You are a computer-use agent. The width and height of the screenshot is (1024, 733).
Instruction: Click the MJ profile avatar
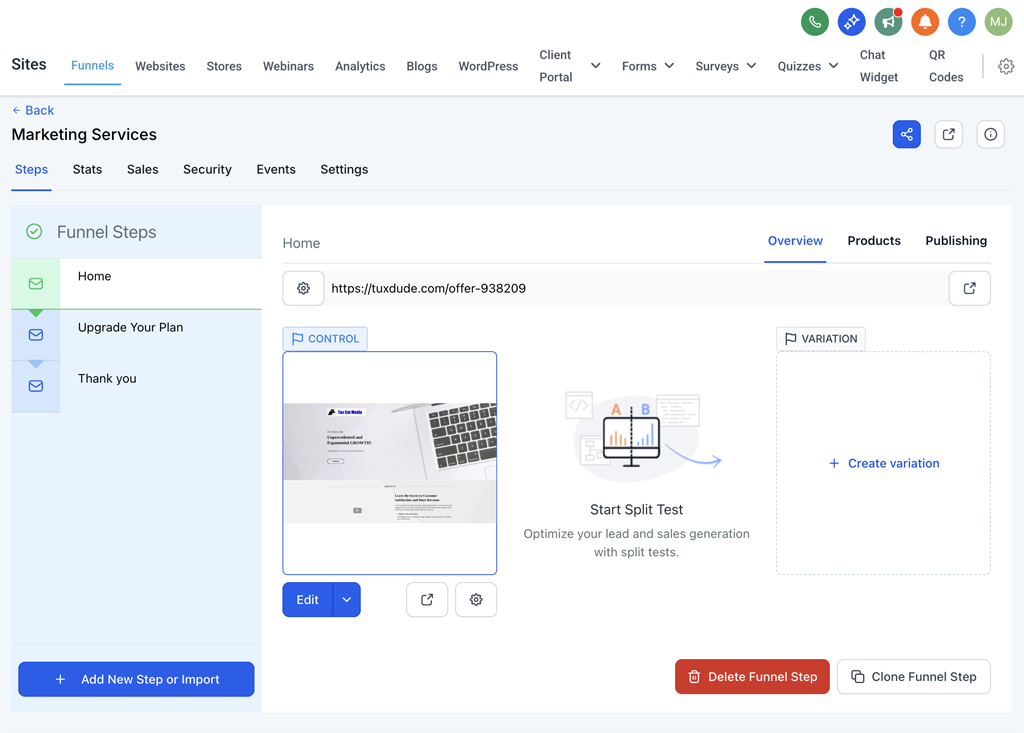click(998, 21)
